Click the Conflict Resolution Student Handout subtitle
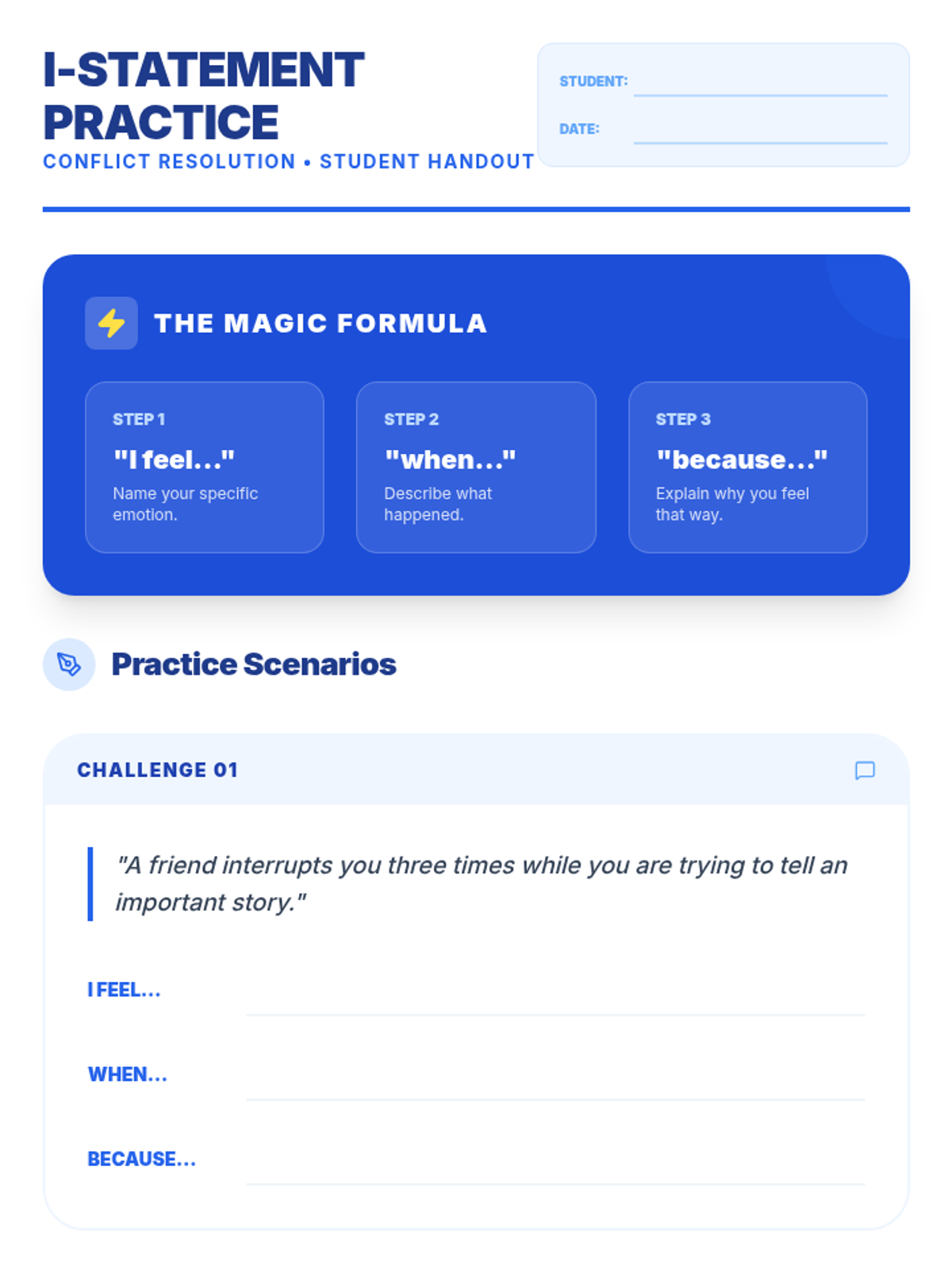The image size is (952, 1270). pos(289,162)
